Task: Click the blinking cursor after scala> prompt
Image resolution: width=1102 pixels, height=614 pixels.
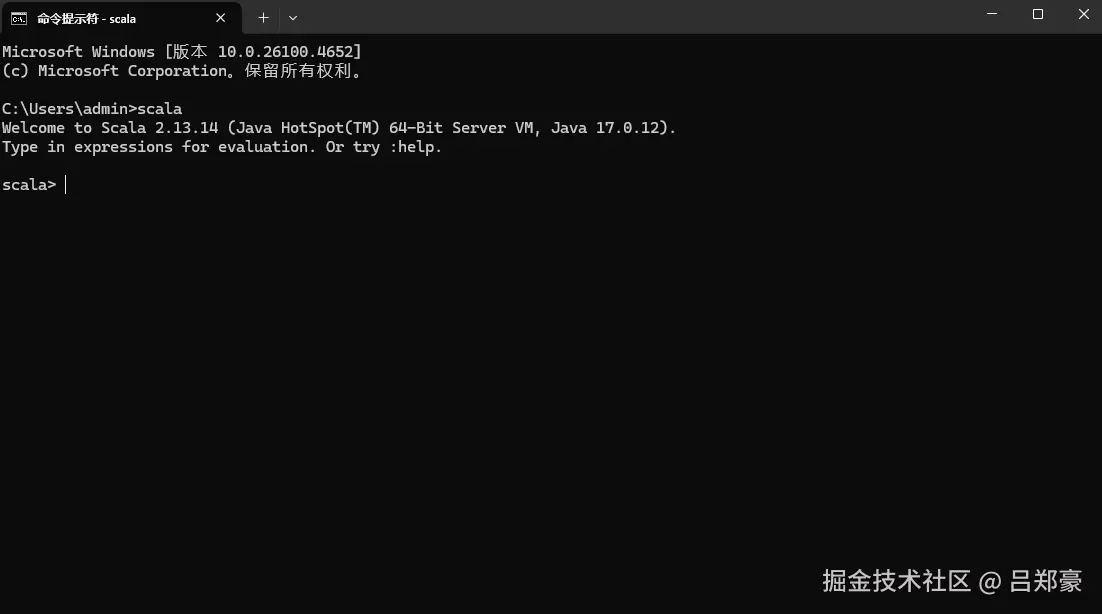Action: pos(66,184)
